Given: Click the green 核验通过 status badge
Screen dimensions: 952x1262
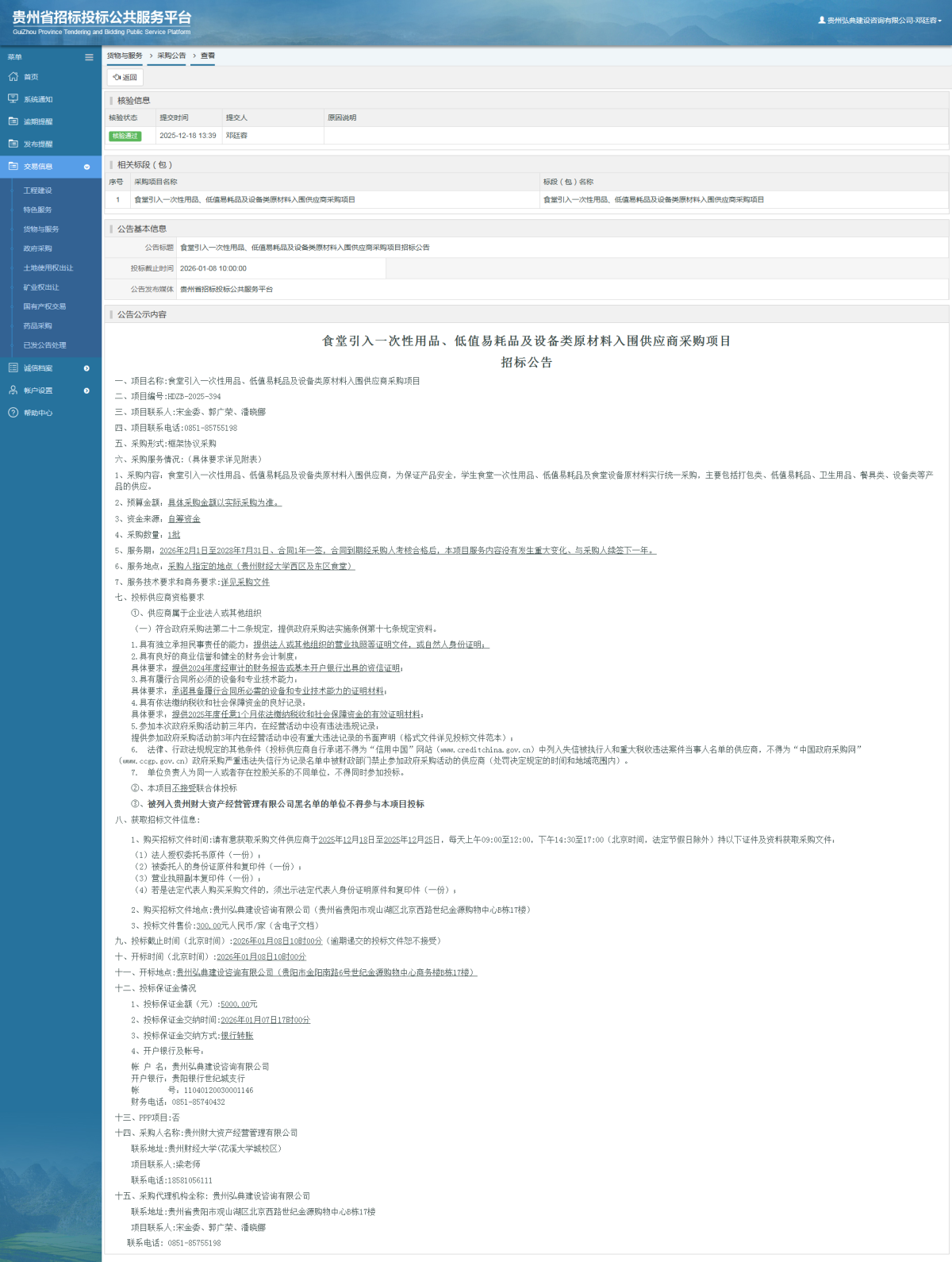Looking at the screenshot, I should point(125,136).
